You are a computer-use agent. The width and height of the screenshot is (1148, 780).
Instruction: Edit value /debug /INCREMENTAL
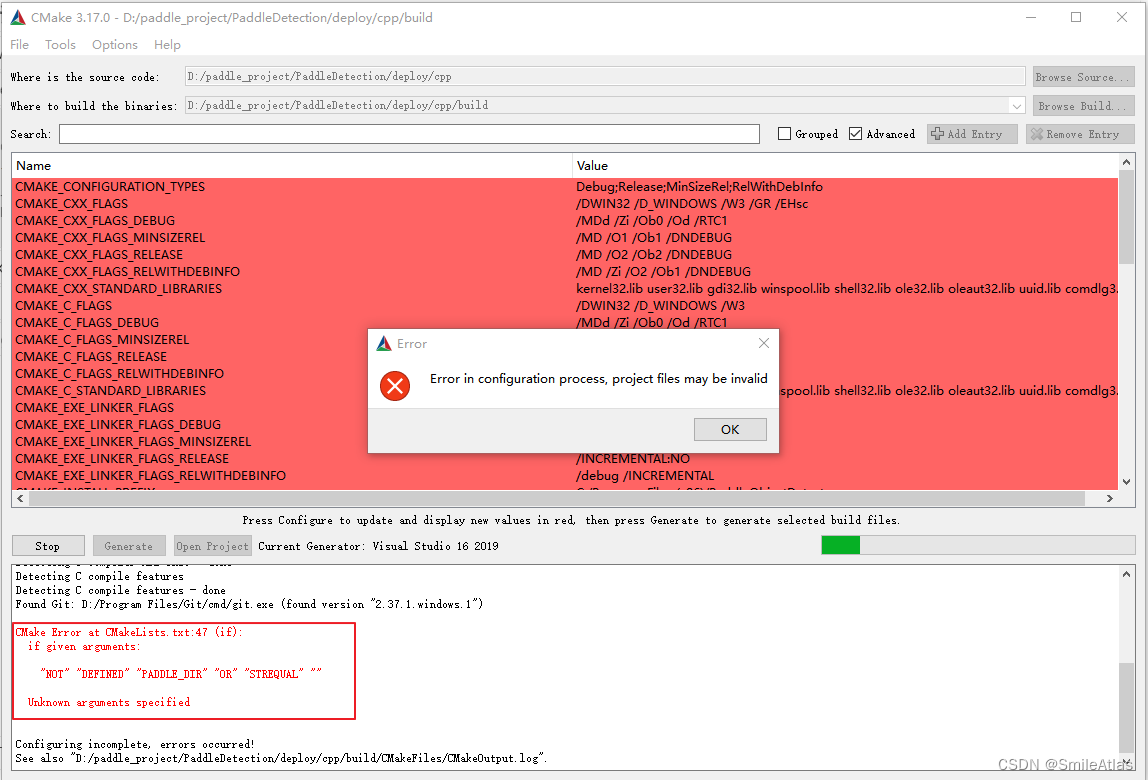[x=644, y=475]
